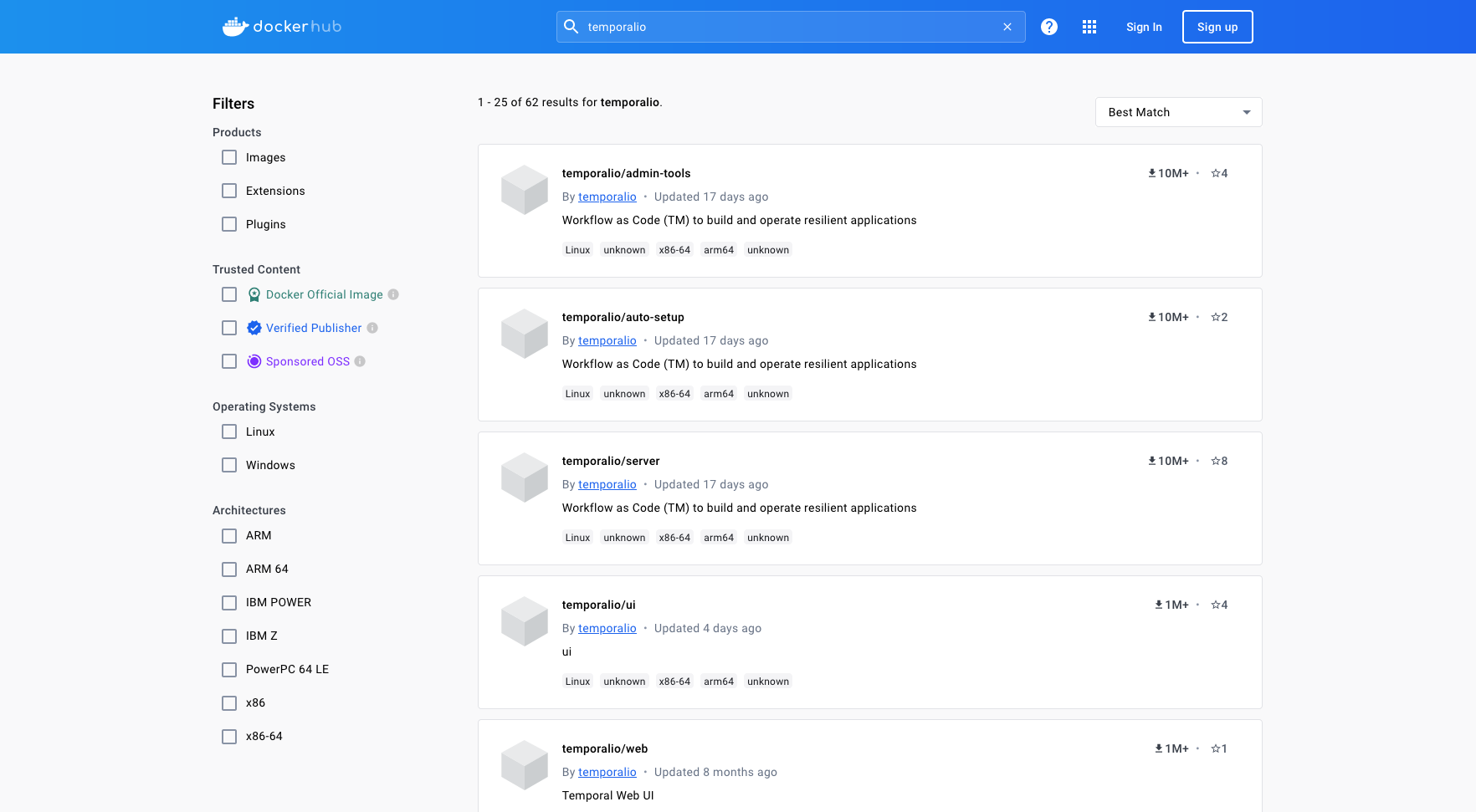
Task: Open the temporalio/server result
Action: [x=611, y=461]
